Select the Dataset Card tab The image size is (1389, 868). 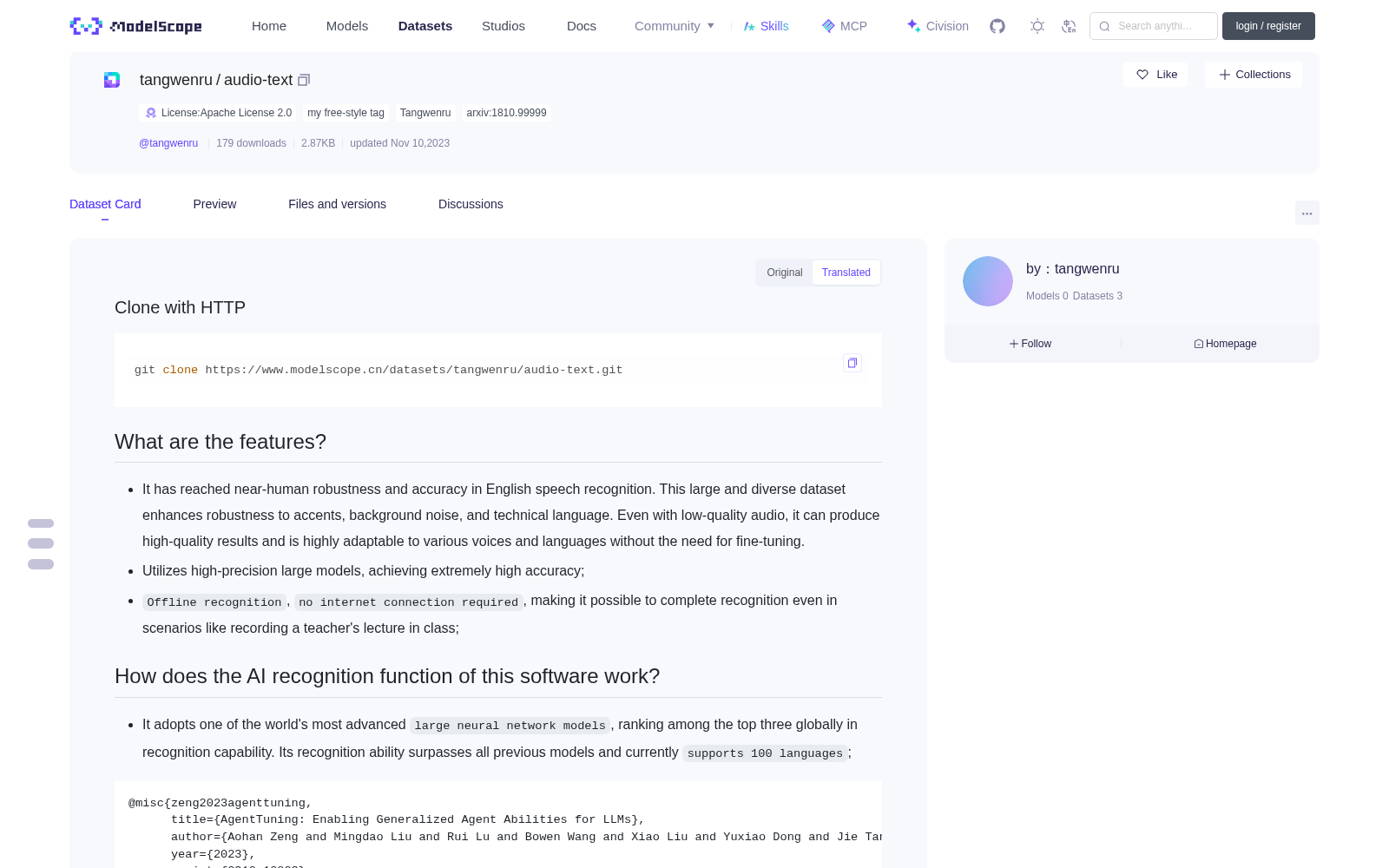[x=105, y=204]
